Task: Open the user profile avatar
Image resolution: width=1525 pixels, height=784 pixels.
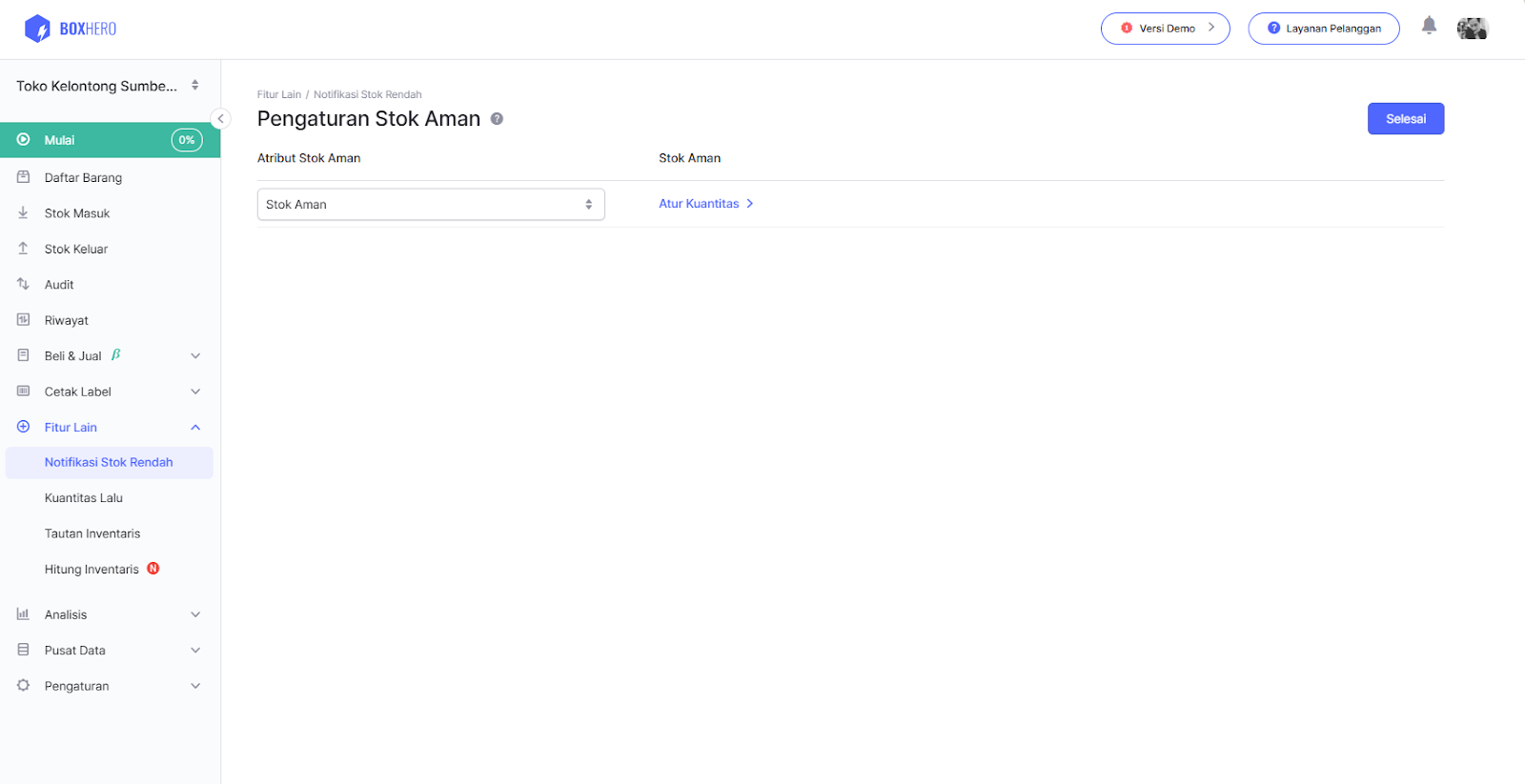Action: (1472, 29)
